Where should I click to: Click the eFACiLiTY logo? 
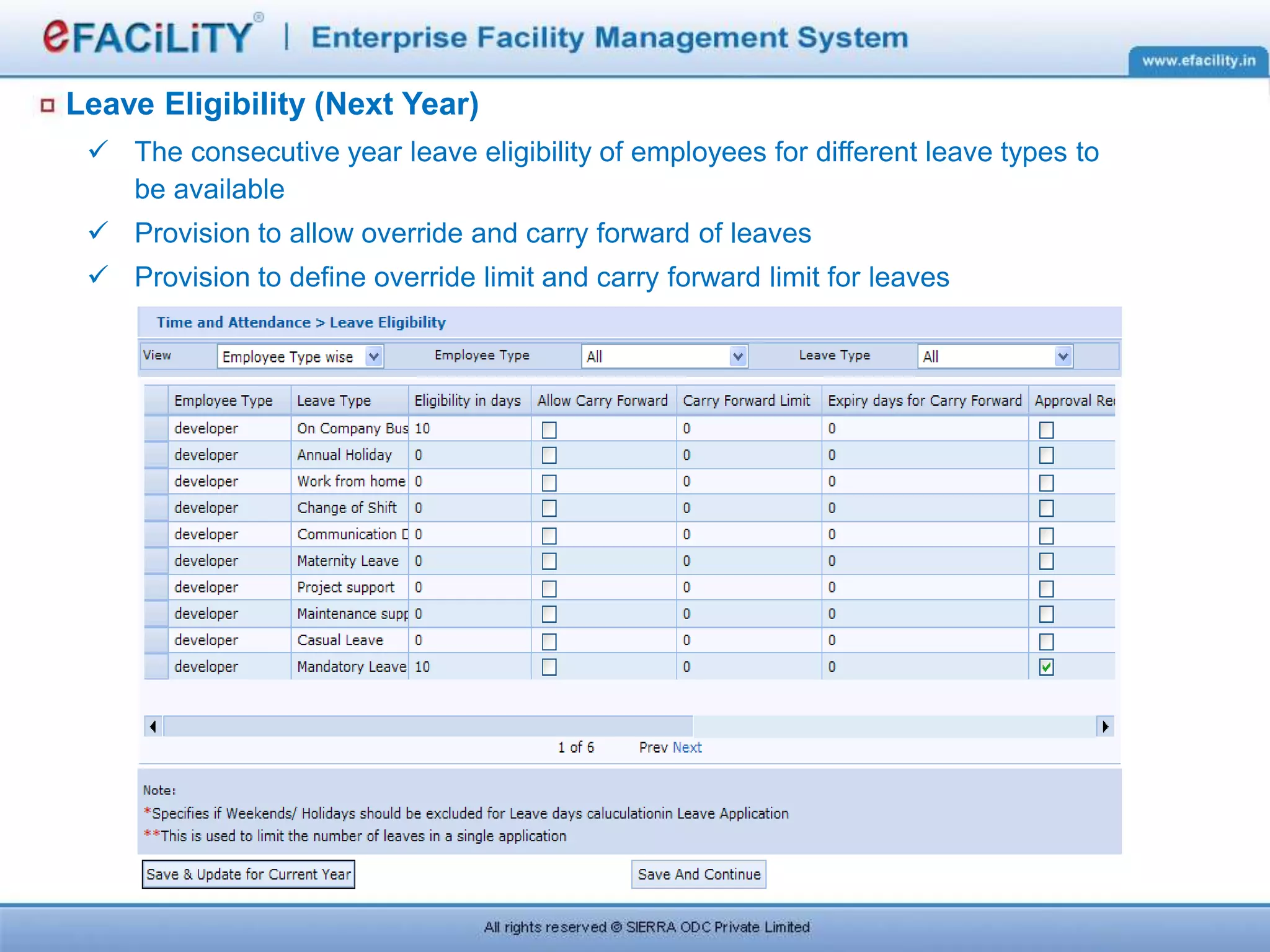click(148, 37)
